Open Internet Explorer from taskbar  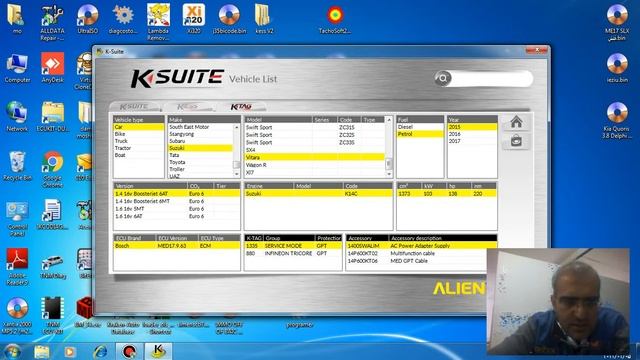pyautogui.click(x=100, y=351)
